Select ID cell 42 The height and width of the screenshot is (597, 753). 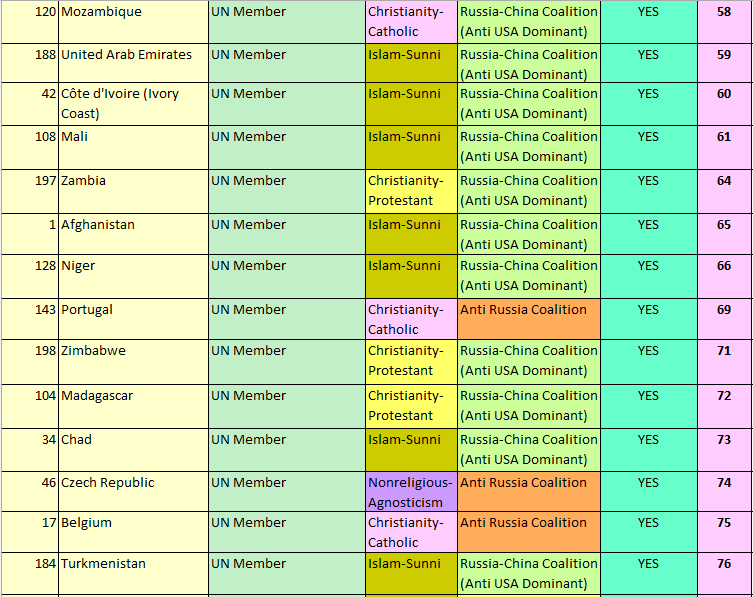click(x=30, y=104)
